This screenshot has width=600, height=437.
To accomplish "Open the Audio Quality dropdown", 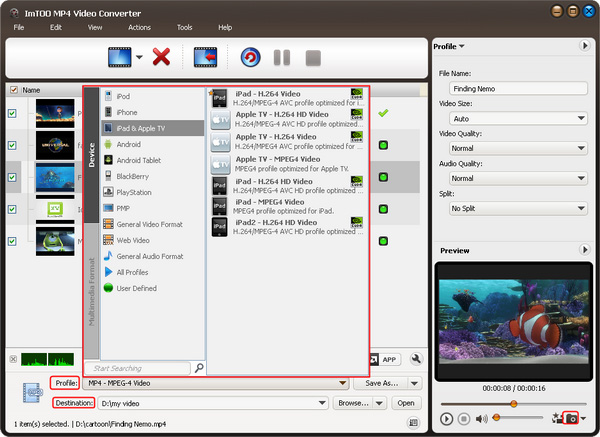I will click(518, 178).
